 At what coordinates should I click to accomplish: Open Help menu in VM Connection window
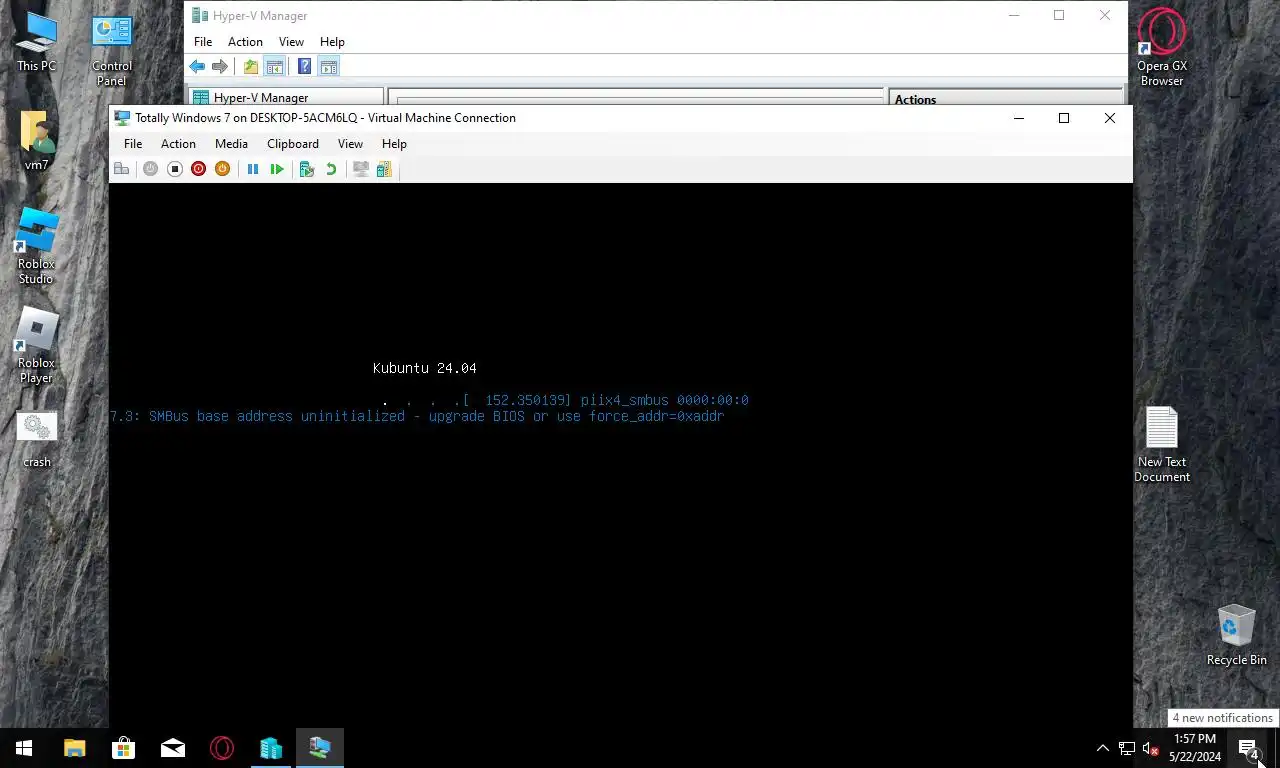pos(394,144)
